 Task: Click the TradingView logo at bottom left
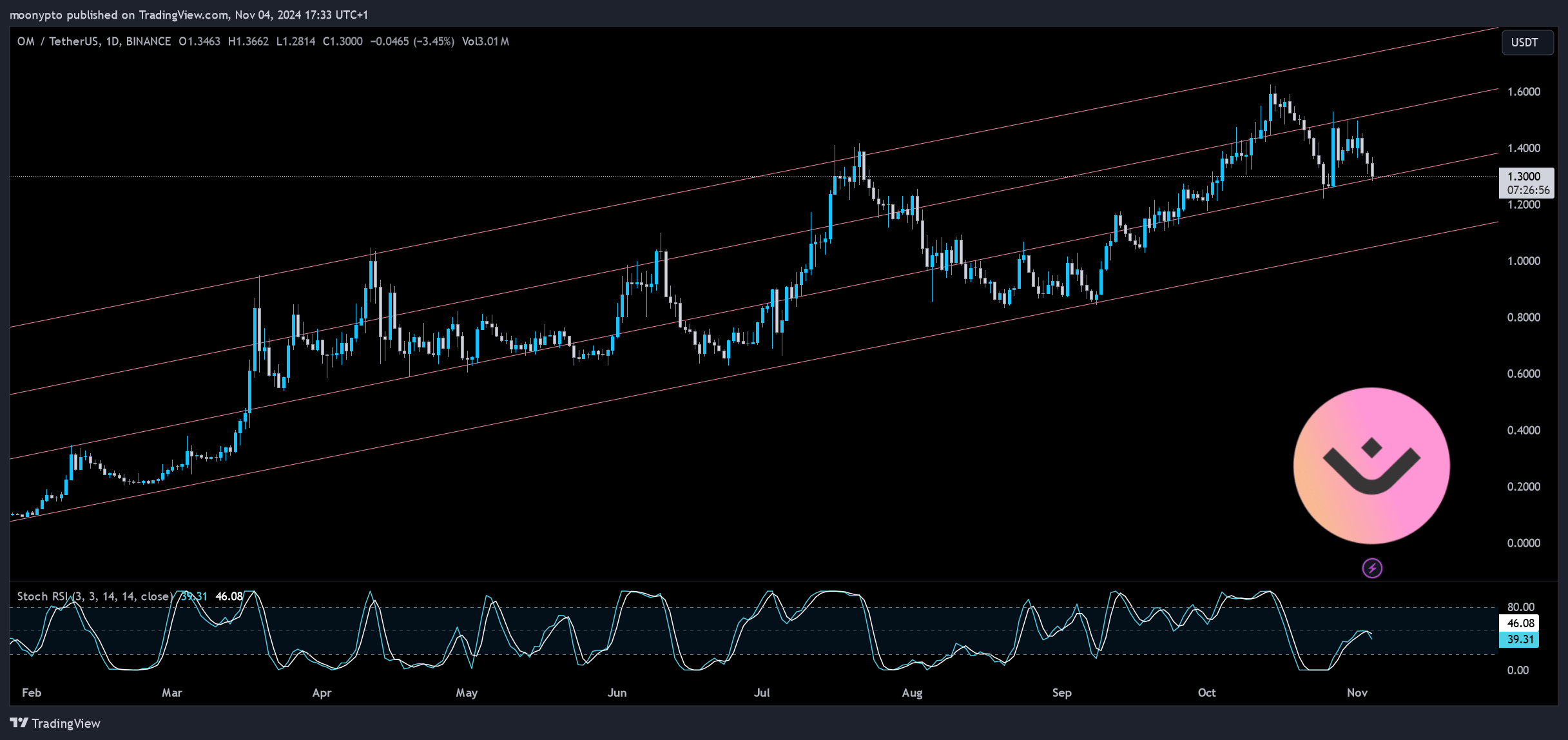[x=55, y=723]
